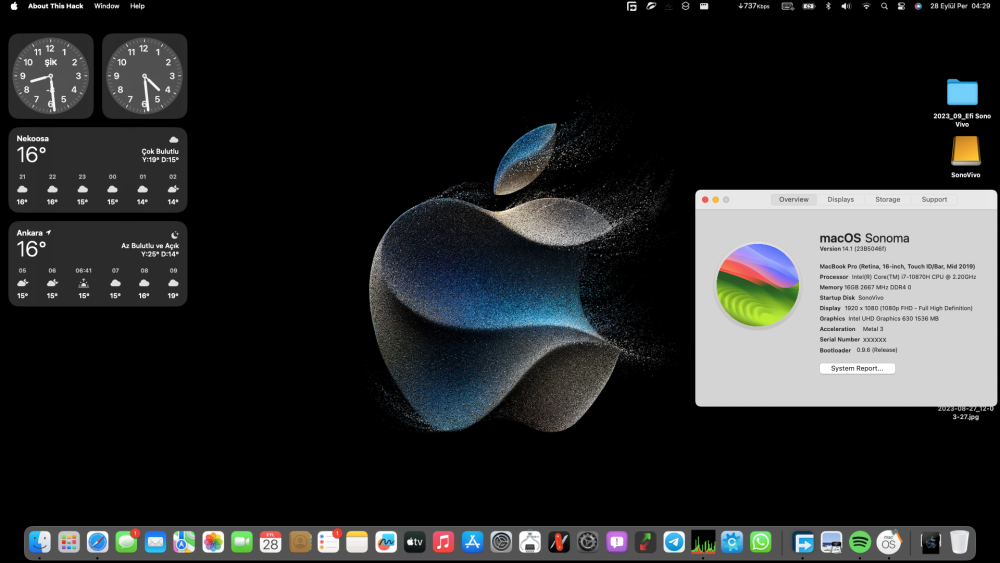This screenshot has height=563, width=1000.
Task: Open the Window menu
Action: tap(107, 6)
